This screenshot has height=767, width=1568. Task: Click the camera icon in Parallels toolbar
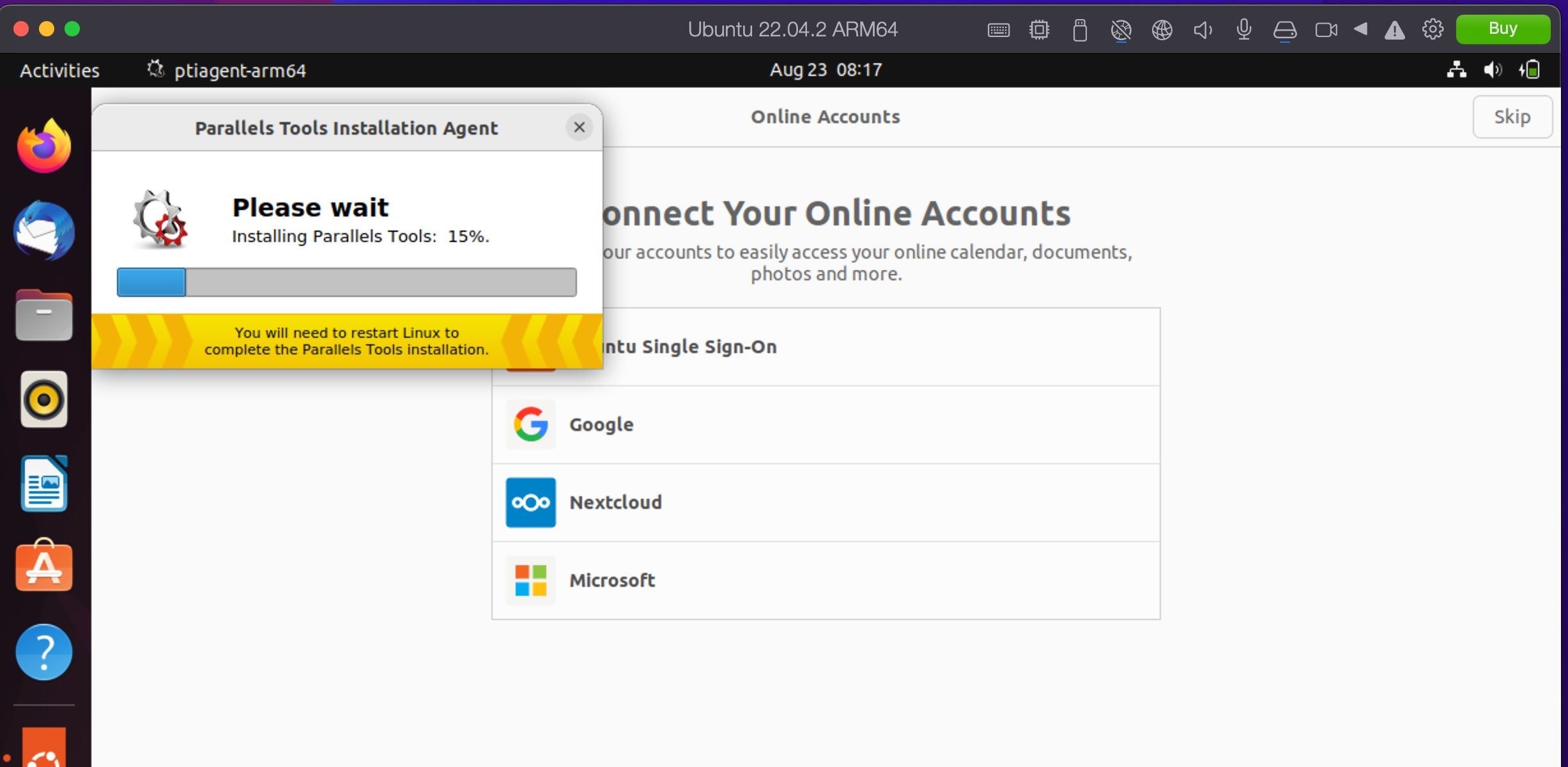pos(1326,29)
